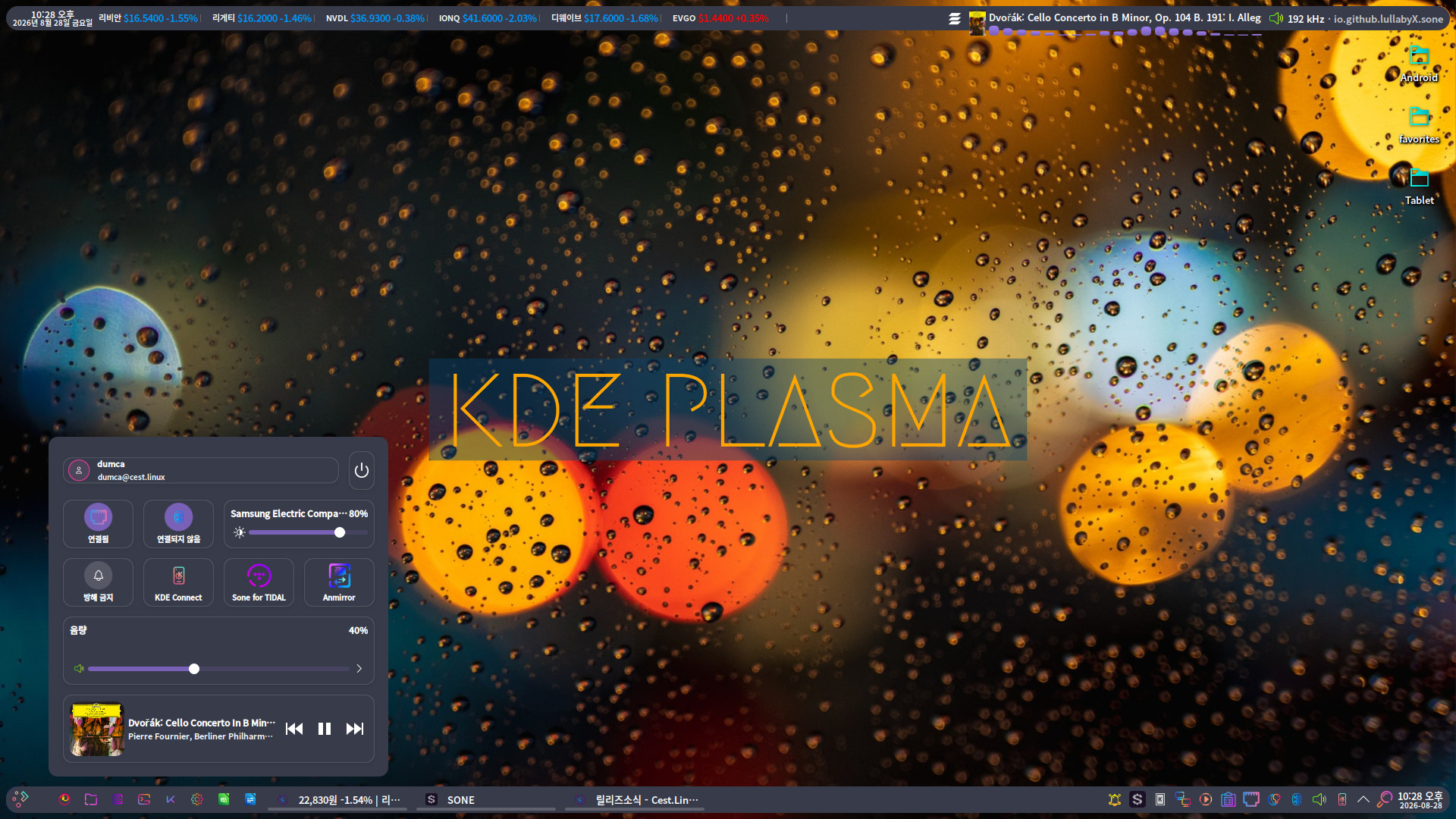This screenshot has width=1456, height=819.
Task: Toggle the Bluetooth 연결되지 않음 tile
Action: [178, 523]
